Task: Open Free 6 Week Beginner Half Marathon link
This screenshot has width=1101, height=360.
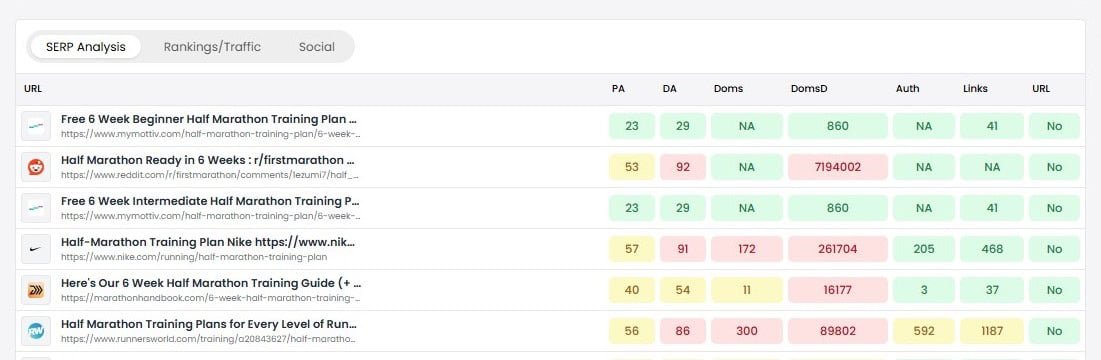Action: [209, 119]
